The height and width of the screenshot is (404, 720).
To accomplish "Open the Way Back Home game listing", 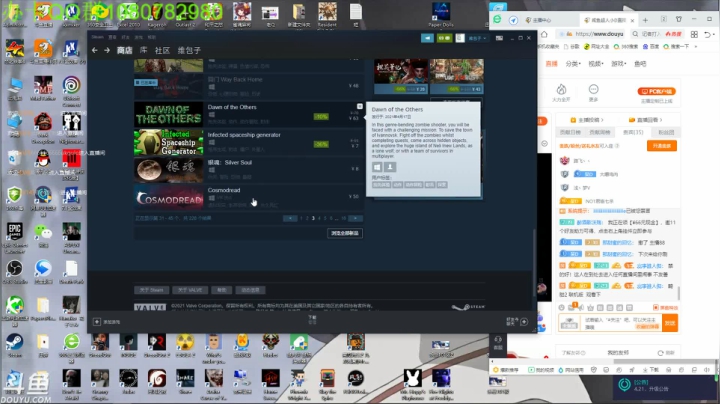I will coord(248,86).
